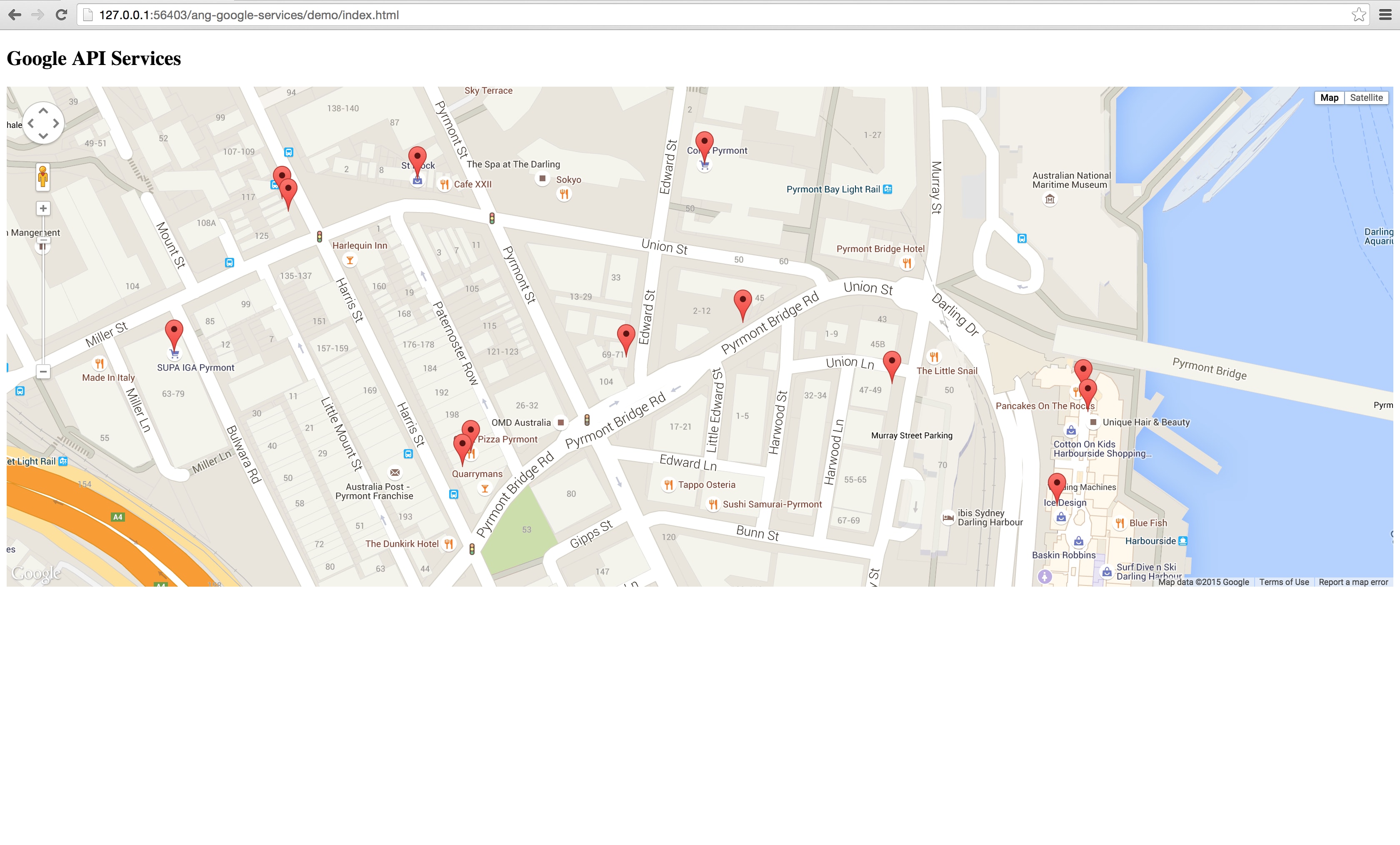Zoom out with the minus button
This screenshot has width=1400, height=845.
coord(43,372)
